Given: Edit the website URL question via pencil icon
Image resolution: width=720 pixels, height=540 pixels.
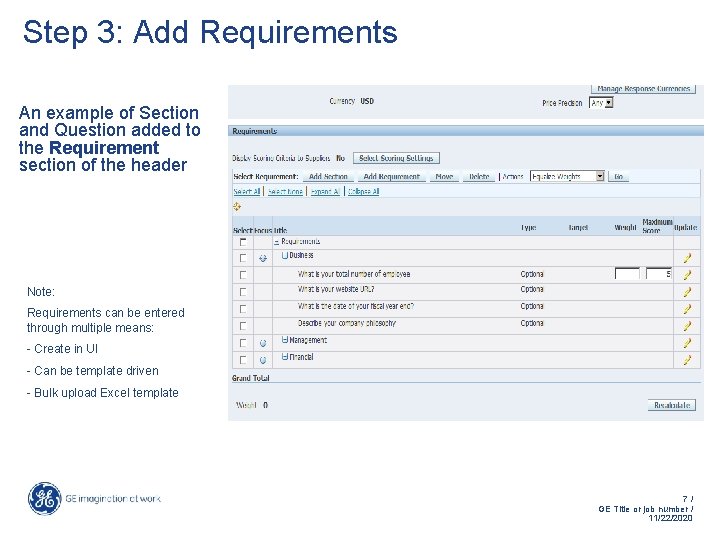Looking at the screenshot, I should (687, 292).
